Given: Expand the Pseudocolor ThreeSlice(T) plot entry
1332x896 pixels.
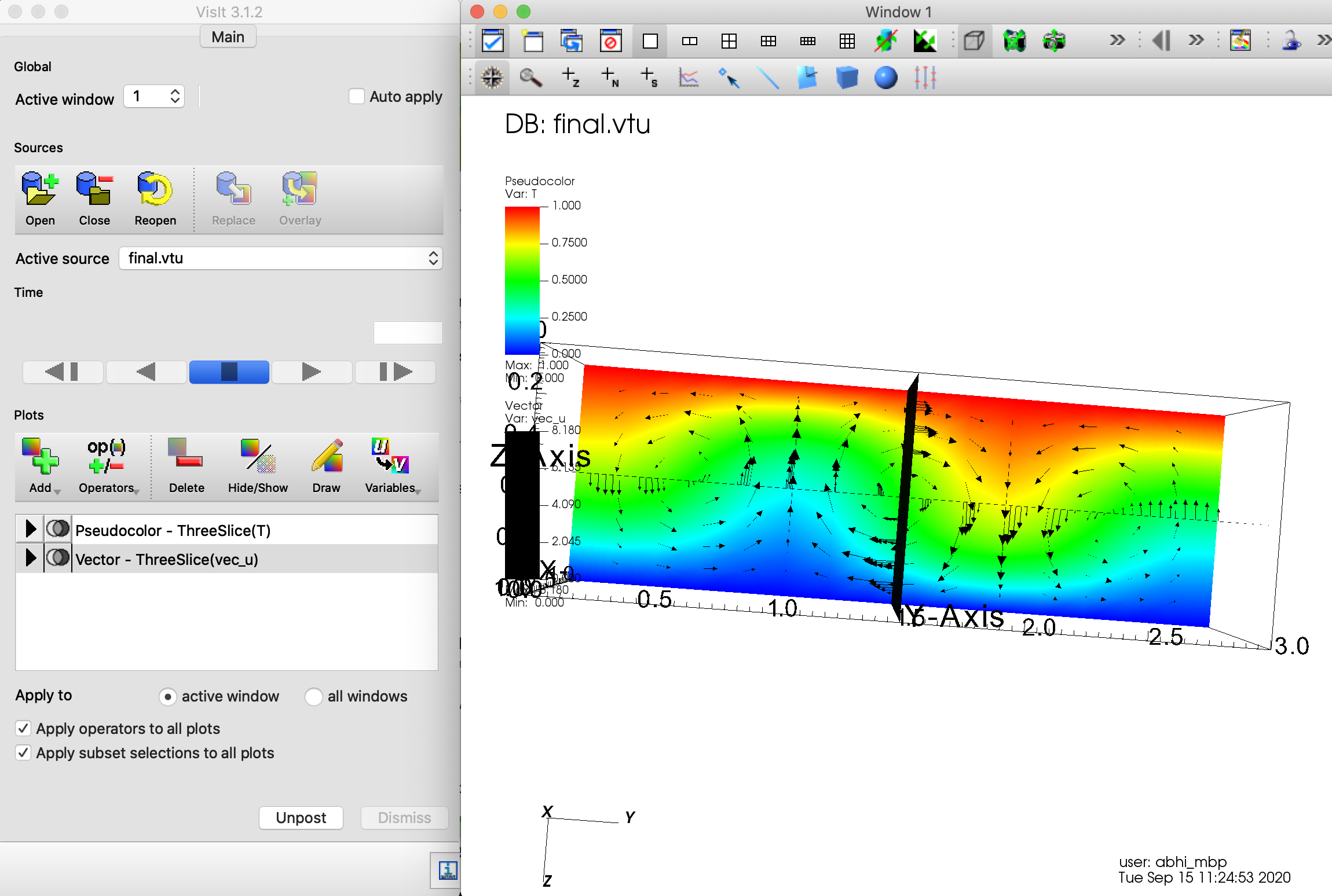Looking at the screenshot, I should coord(31,529).
